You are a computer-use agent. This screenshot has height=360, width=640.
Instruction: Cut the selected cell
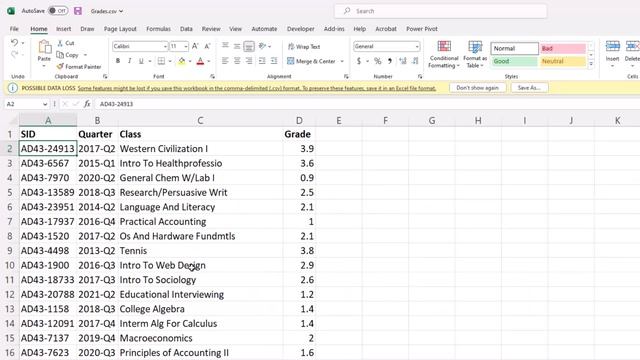coord(66,43)
